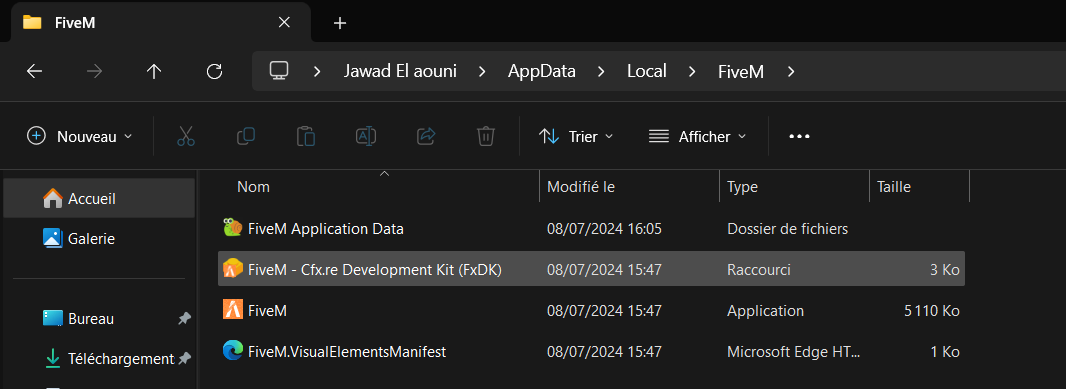Expand chevron after Local in path
The image size is (1066, 389).
(692, 71)
